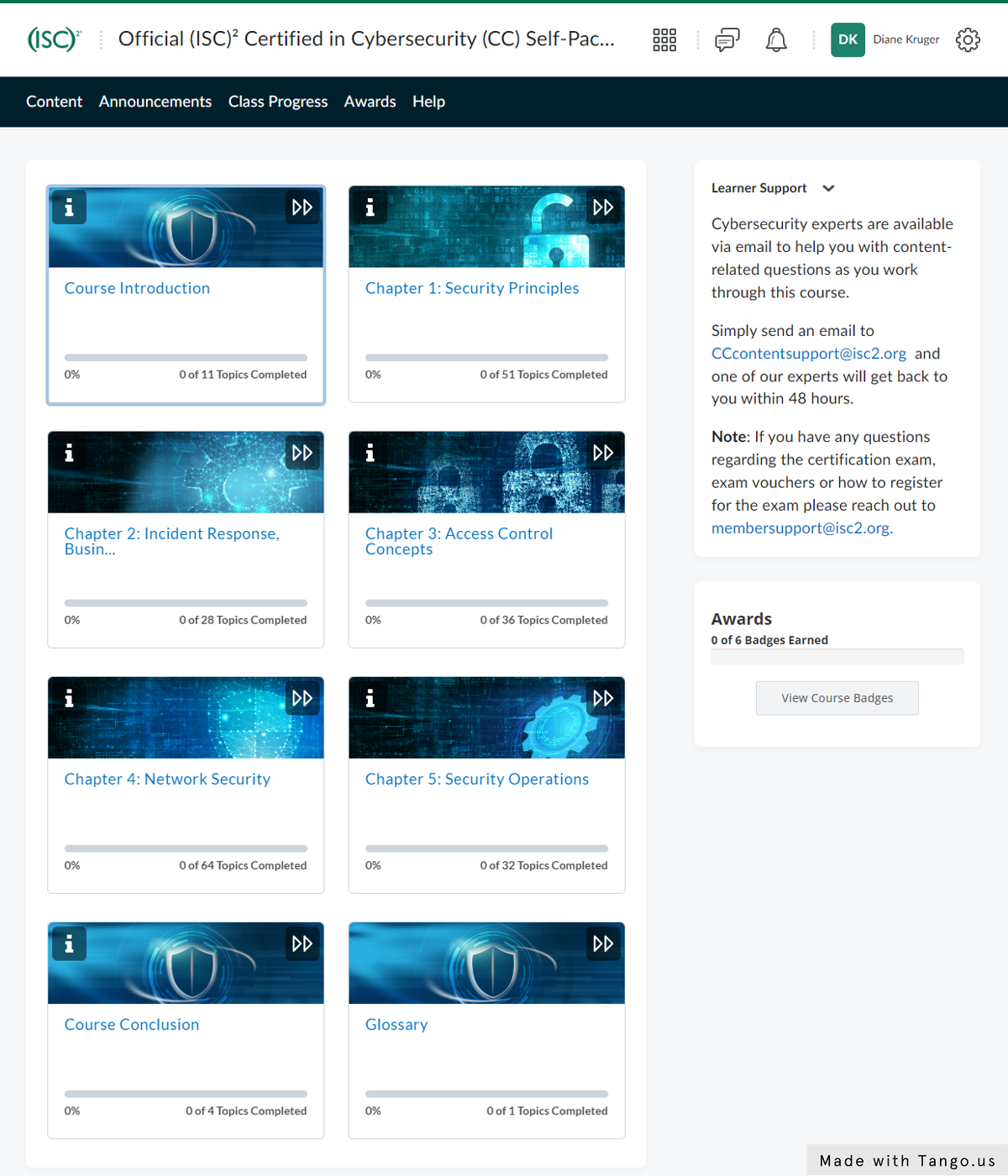Go to Class Progress
This screenshot has height=1176, width=1008.
point(278,102)
